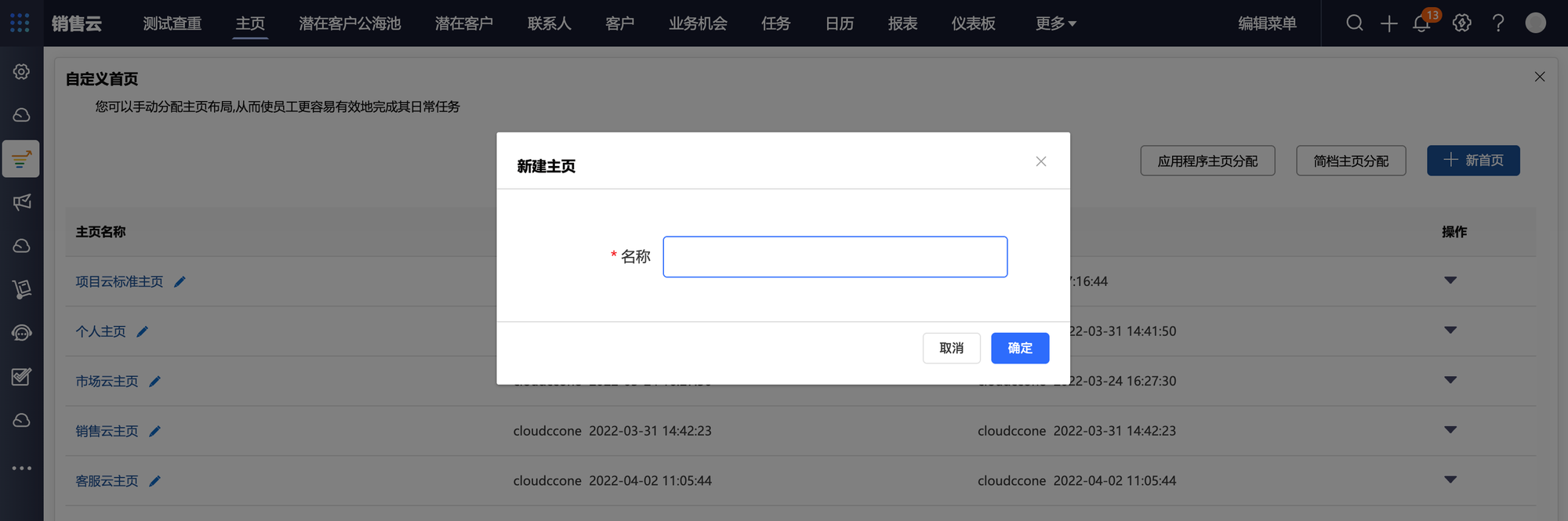Viewport: 1568px width, 521px height.
Task: Expand the action arrow for 市场云主页 row
Action: [1450, 380]
